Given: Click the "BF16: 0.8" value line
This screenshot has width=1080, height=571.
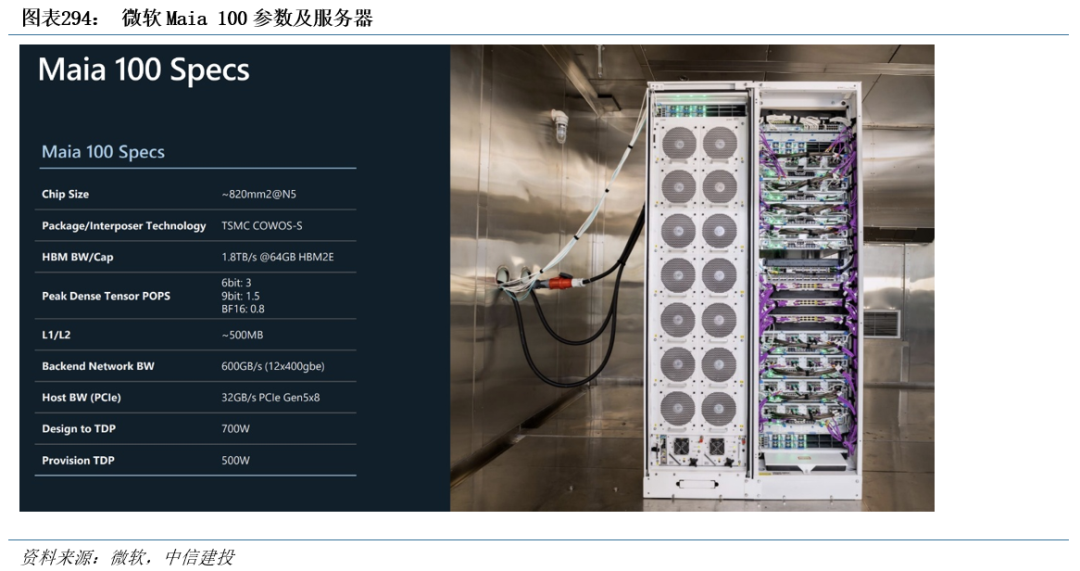Looking at the screenshot, I should click(243, 309).
